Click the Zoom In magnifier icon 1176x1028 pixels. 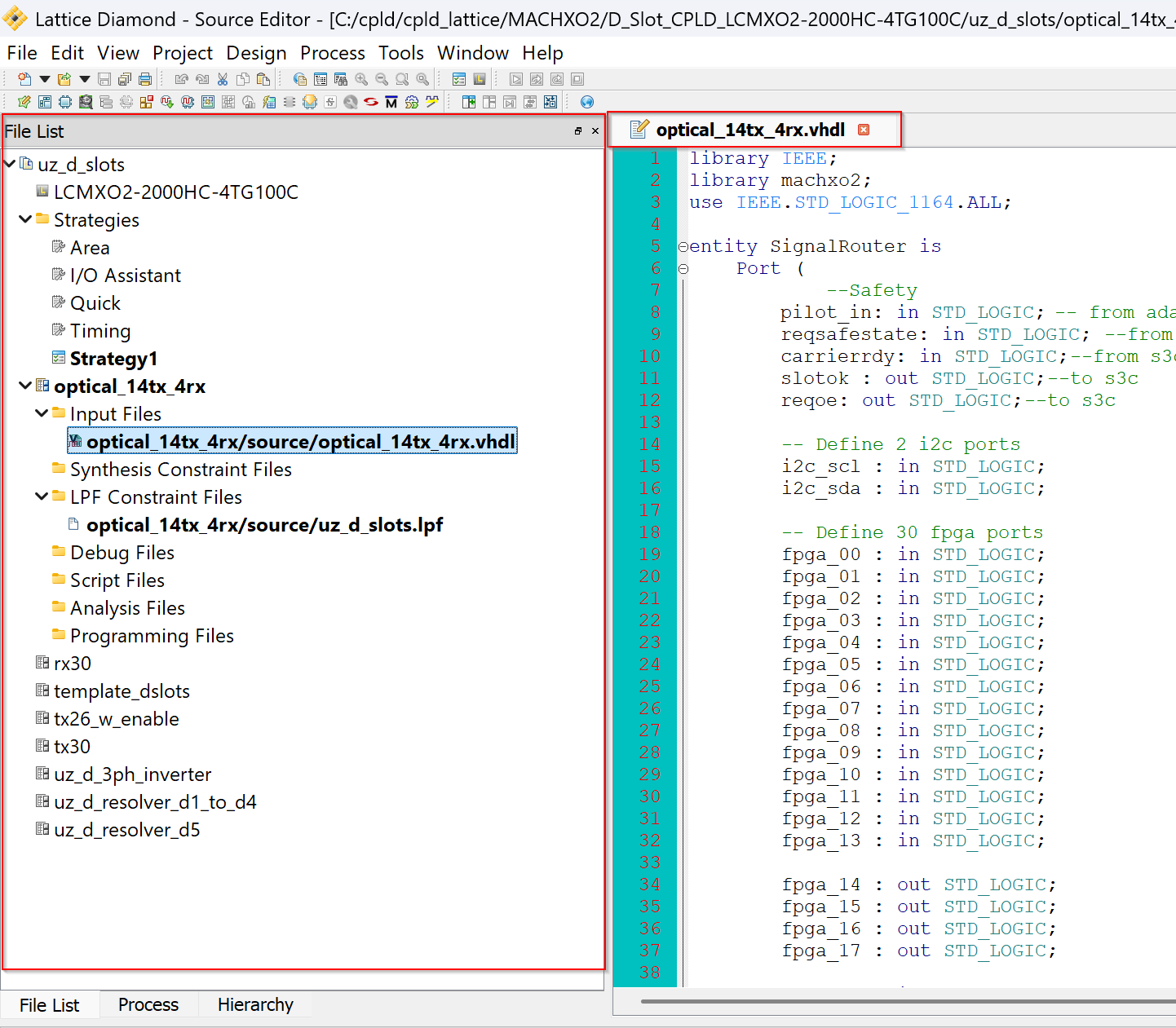tap(361, 79)
